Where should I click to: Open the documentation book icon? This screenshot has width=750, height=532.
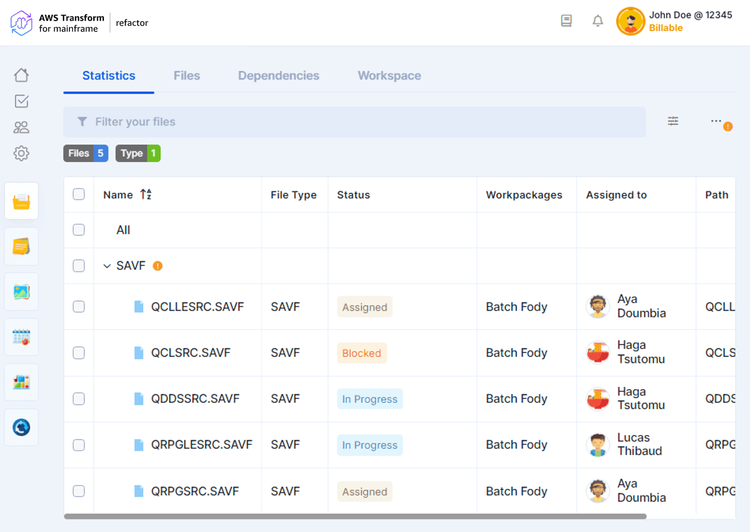(x=566, y=21)
